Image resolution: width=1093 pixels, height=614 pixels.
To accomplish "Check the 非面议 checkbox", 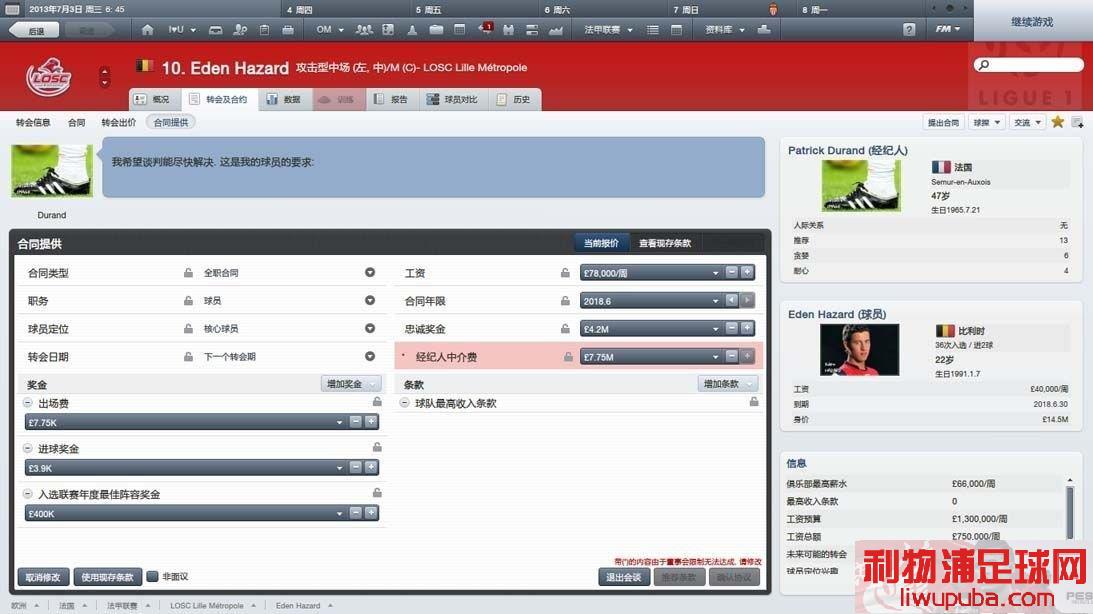I will click(152, 576).
